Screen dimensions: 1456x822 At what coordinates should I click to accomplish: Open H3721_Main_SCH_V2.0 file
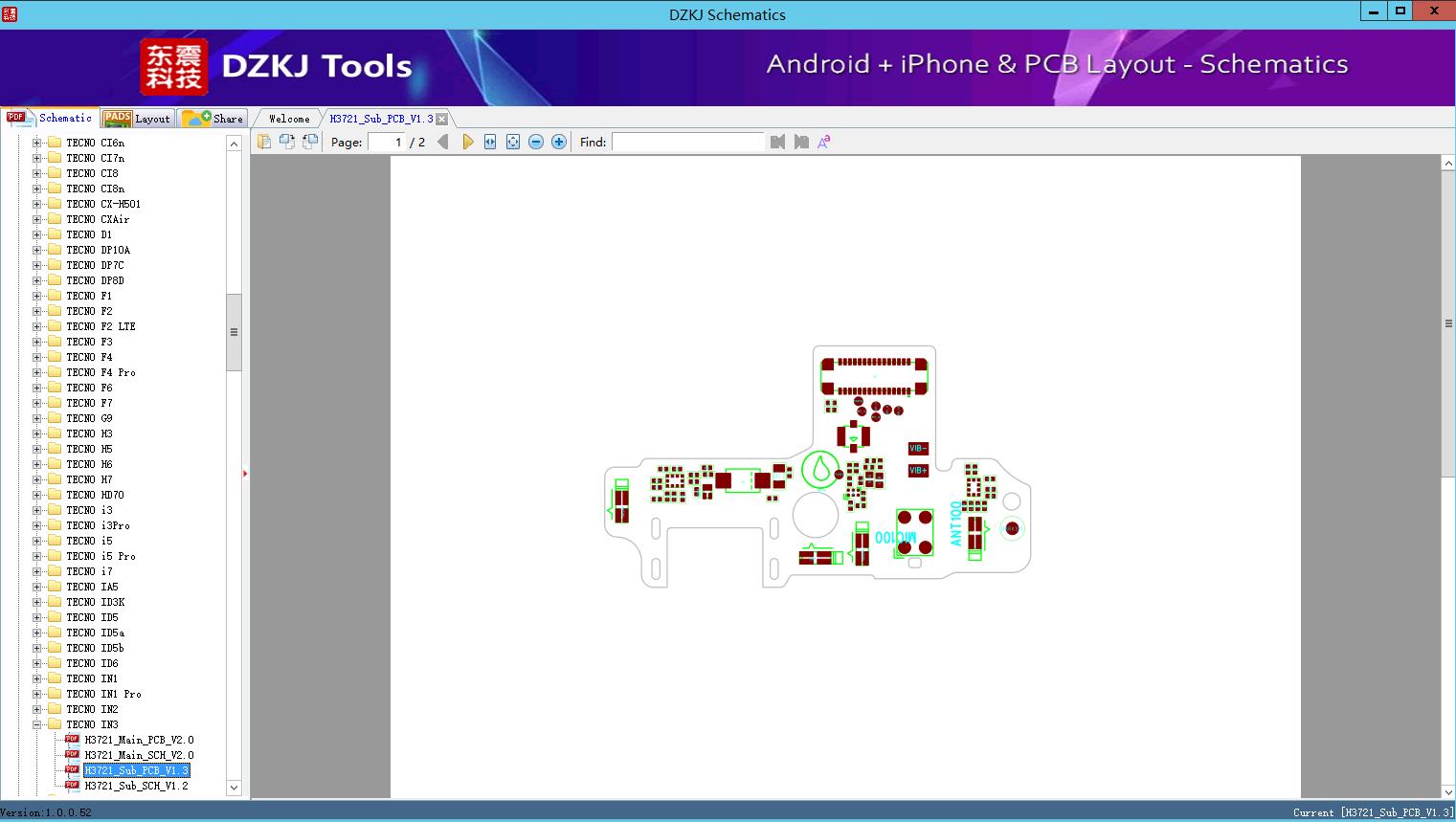coord(139,755)
